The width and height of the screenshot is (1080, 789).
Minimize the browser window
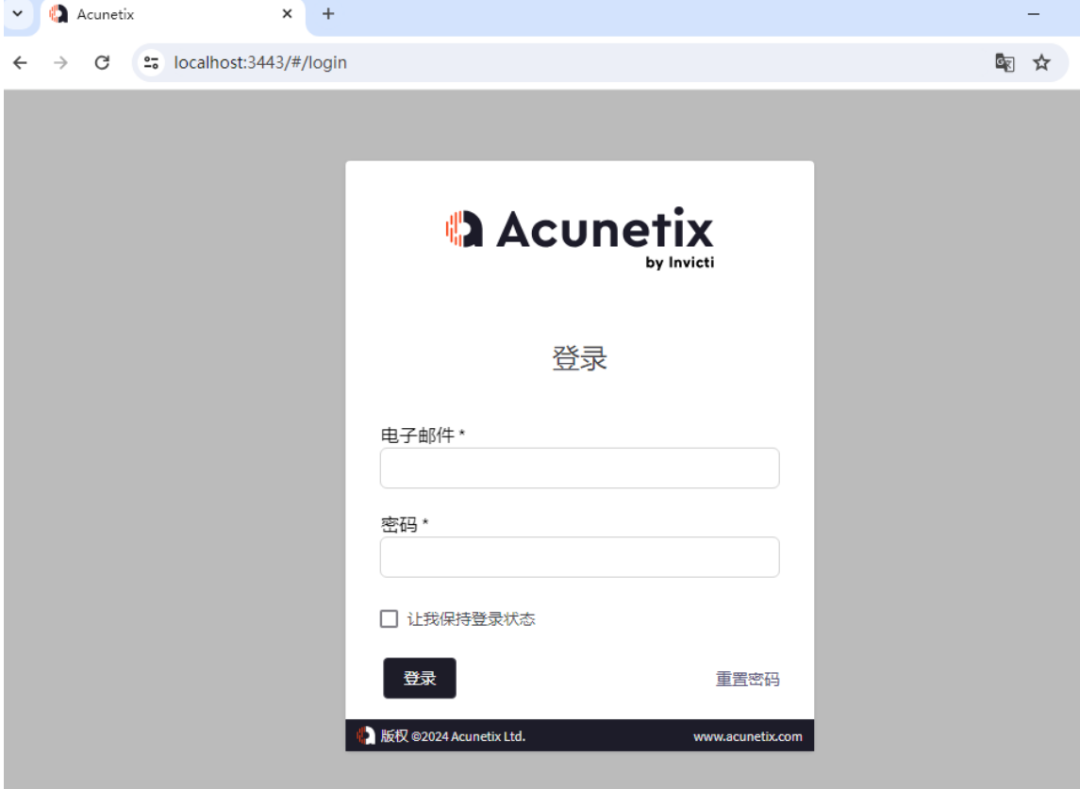pyautogui.click(x=1033, y=14)
